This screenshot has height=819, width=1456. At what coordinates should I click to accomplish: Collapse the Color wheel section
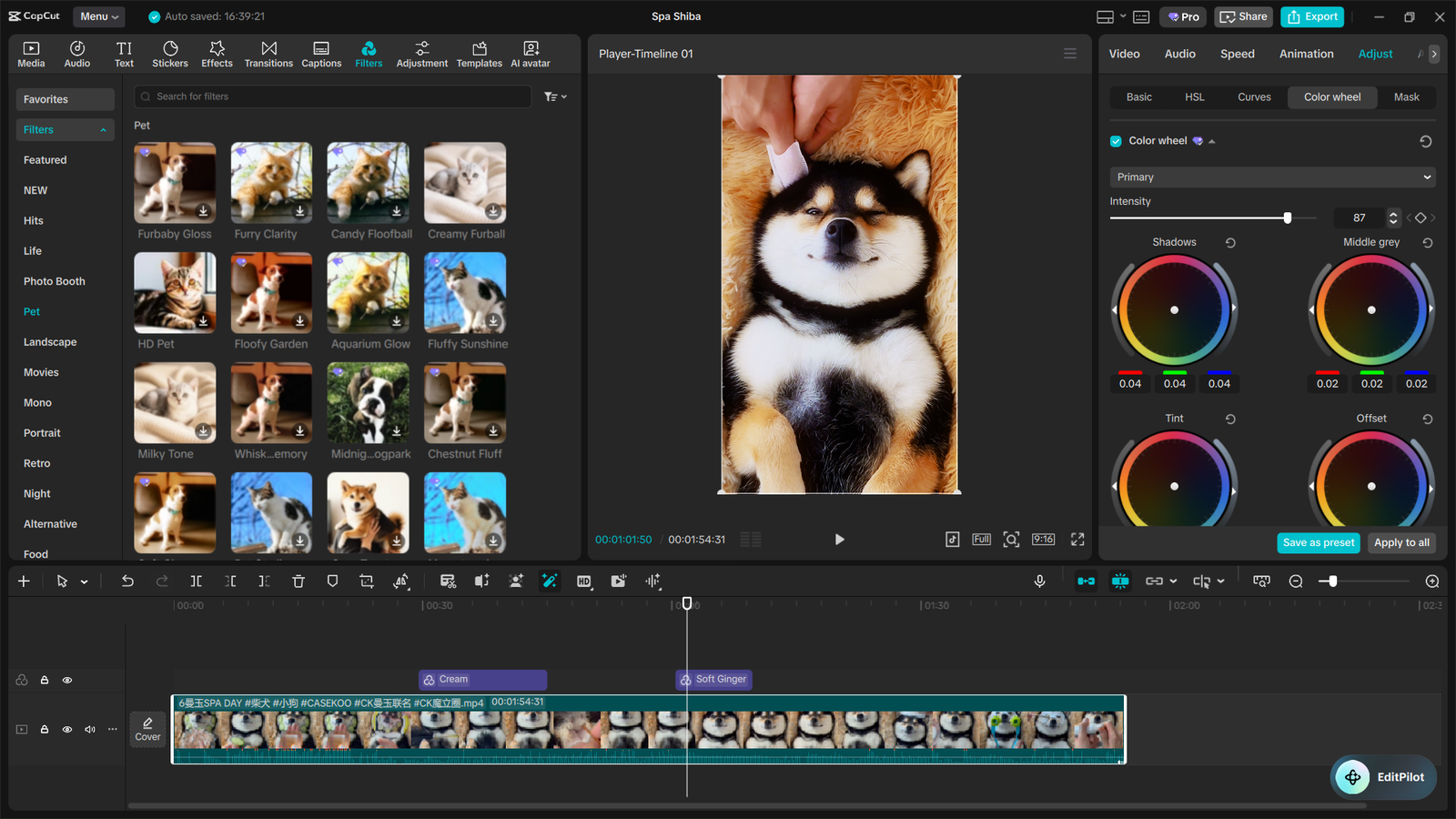tap(1211, 141)
